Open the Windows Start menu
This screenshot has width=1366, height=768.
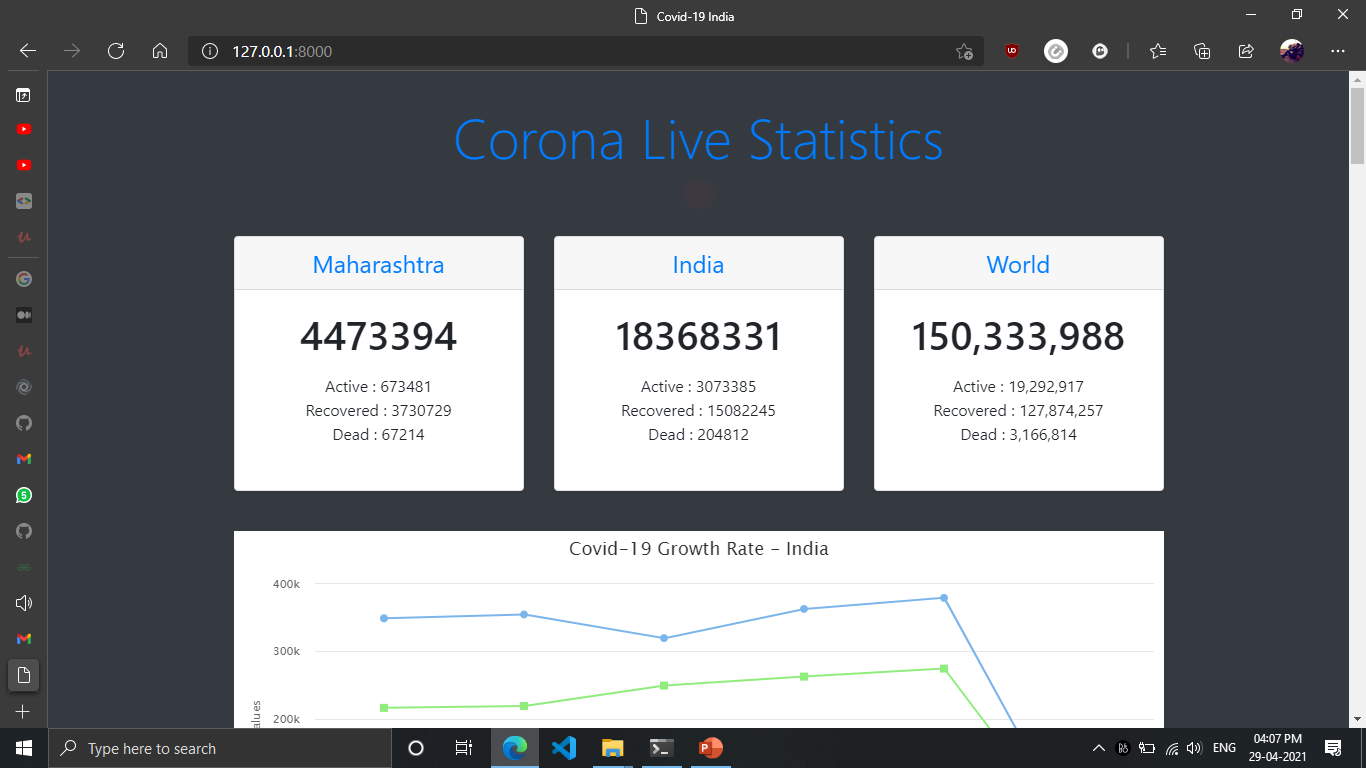(x=21, y=747)
